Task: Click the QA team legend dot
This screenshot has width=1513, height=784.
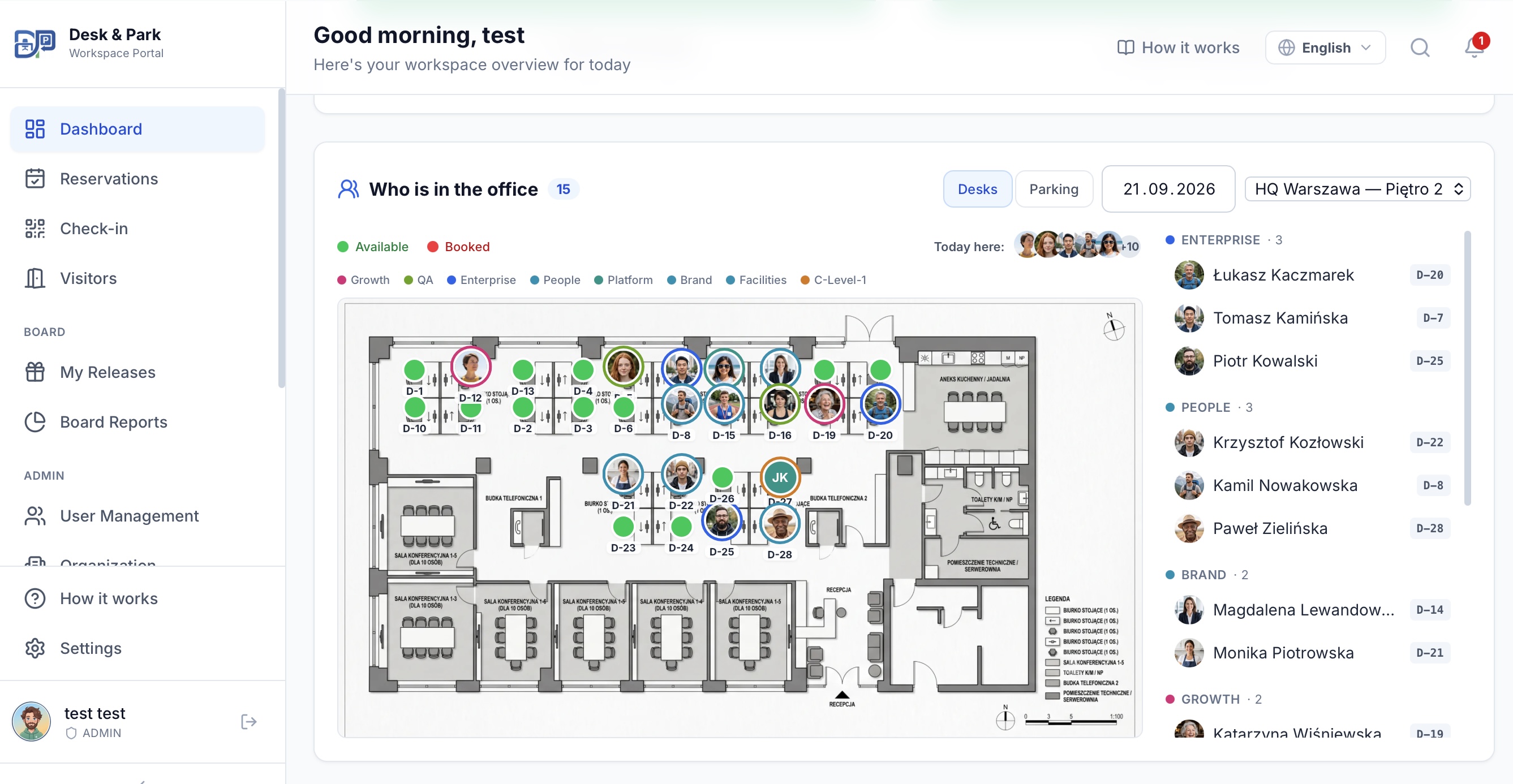Action: point(408,280)
